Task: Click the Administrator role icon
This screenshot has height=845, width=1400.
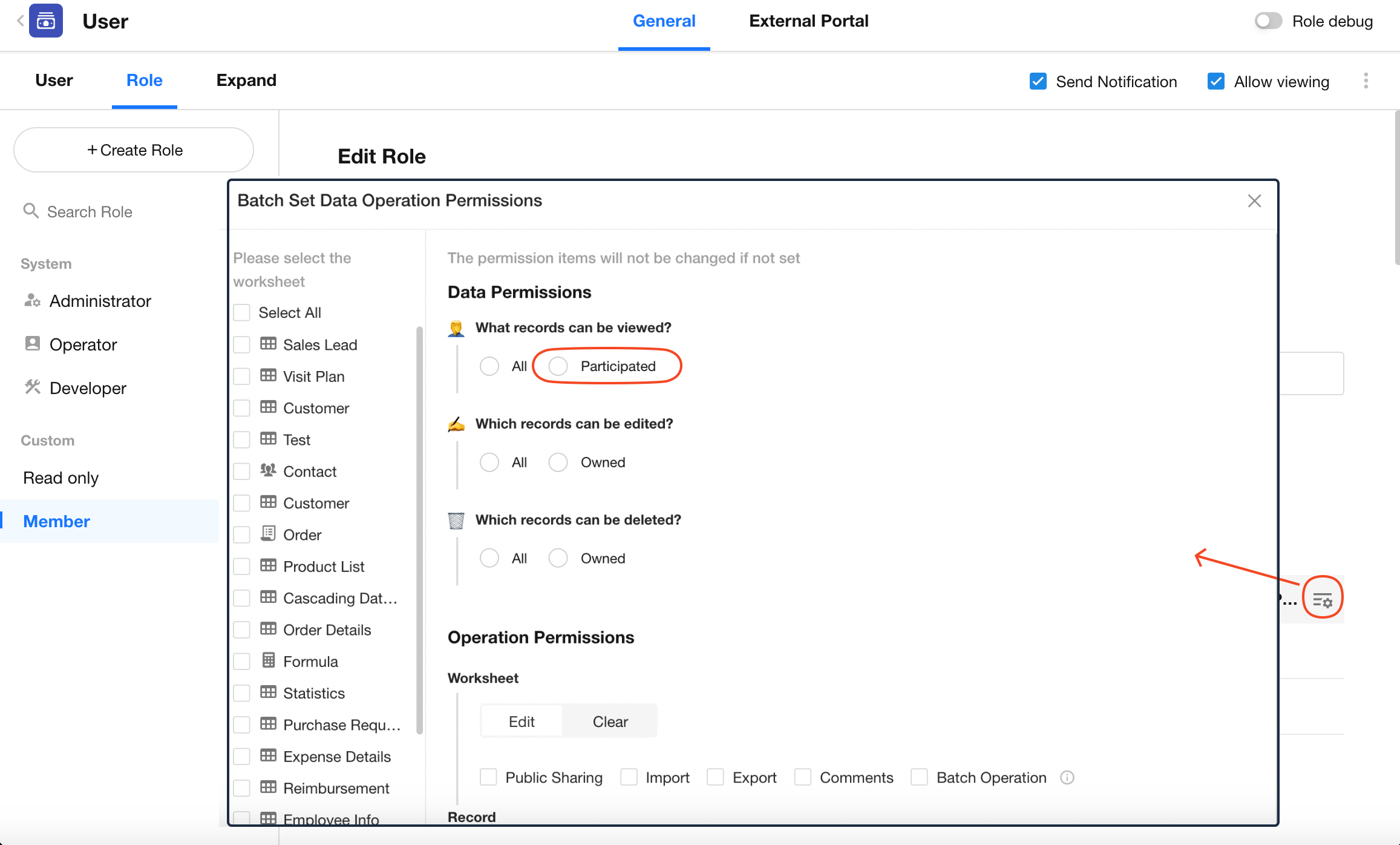Action: 32,301
